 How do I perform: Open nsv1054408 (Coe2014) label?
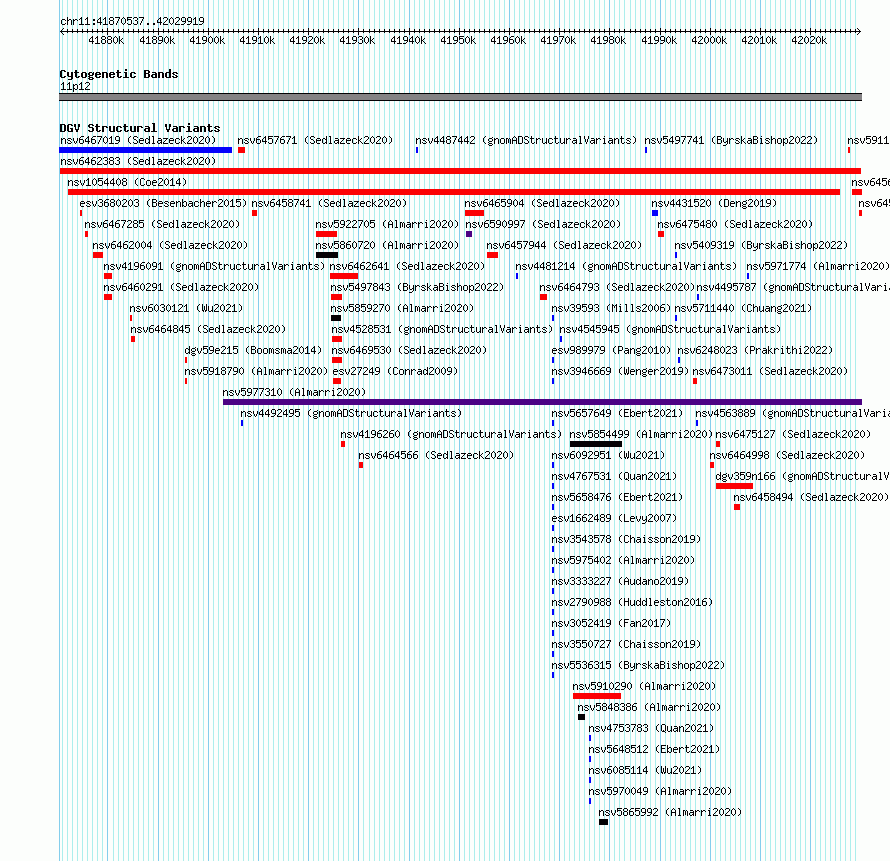click(x=127, y=182)
